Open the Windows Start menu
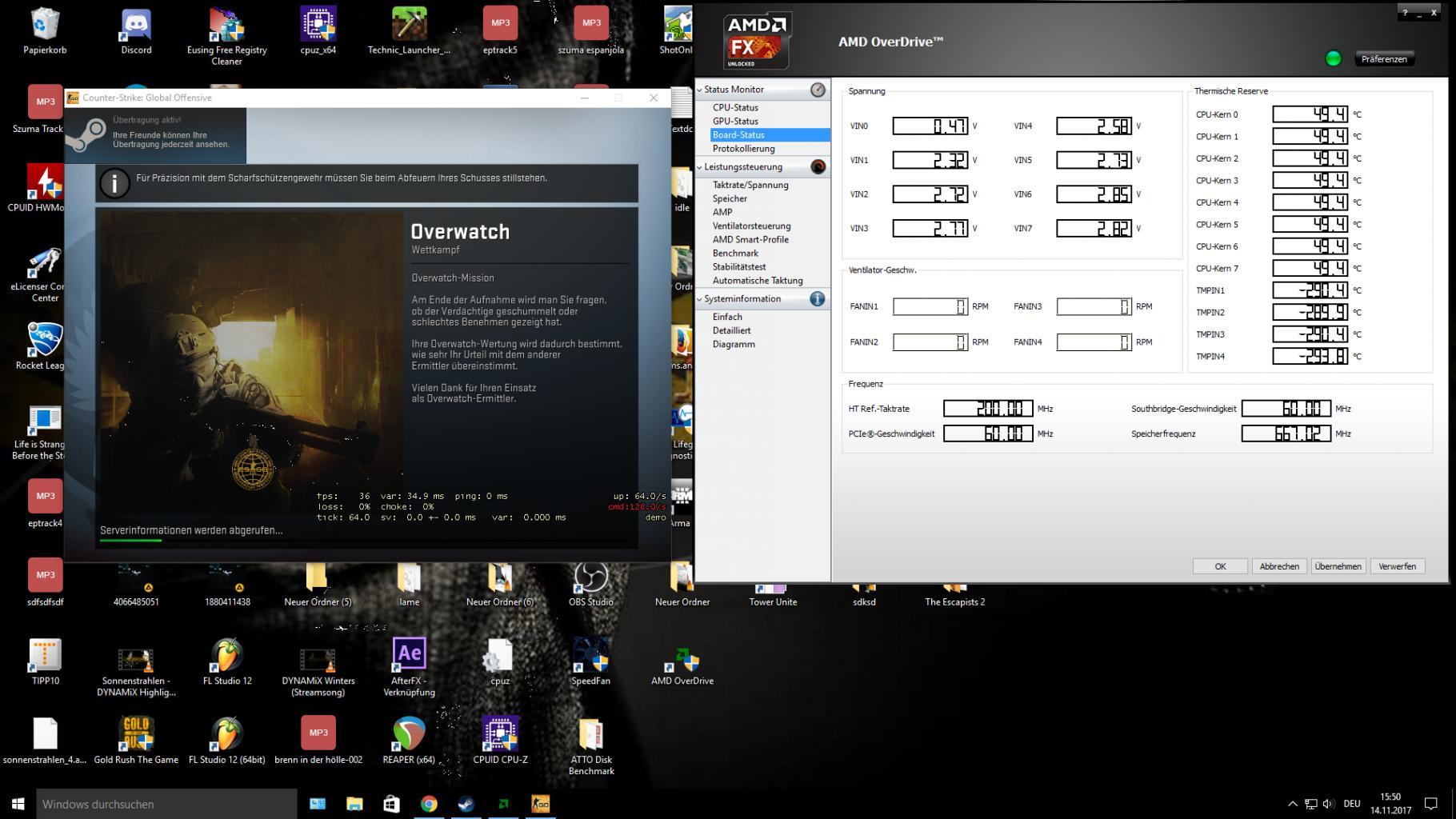The height and width of the screenshot is (819, 1456). click(18, 804)
